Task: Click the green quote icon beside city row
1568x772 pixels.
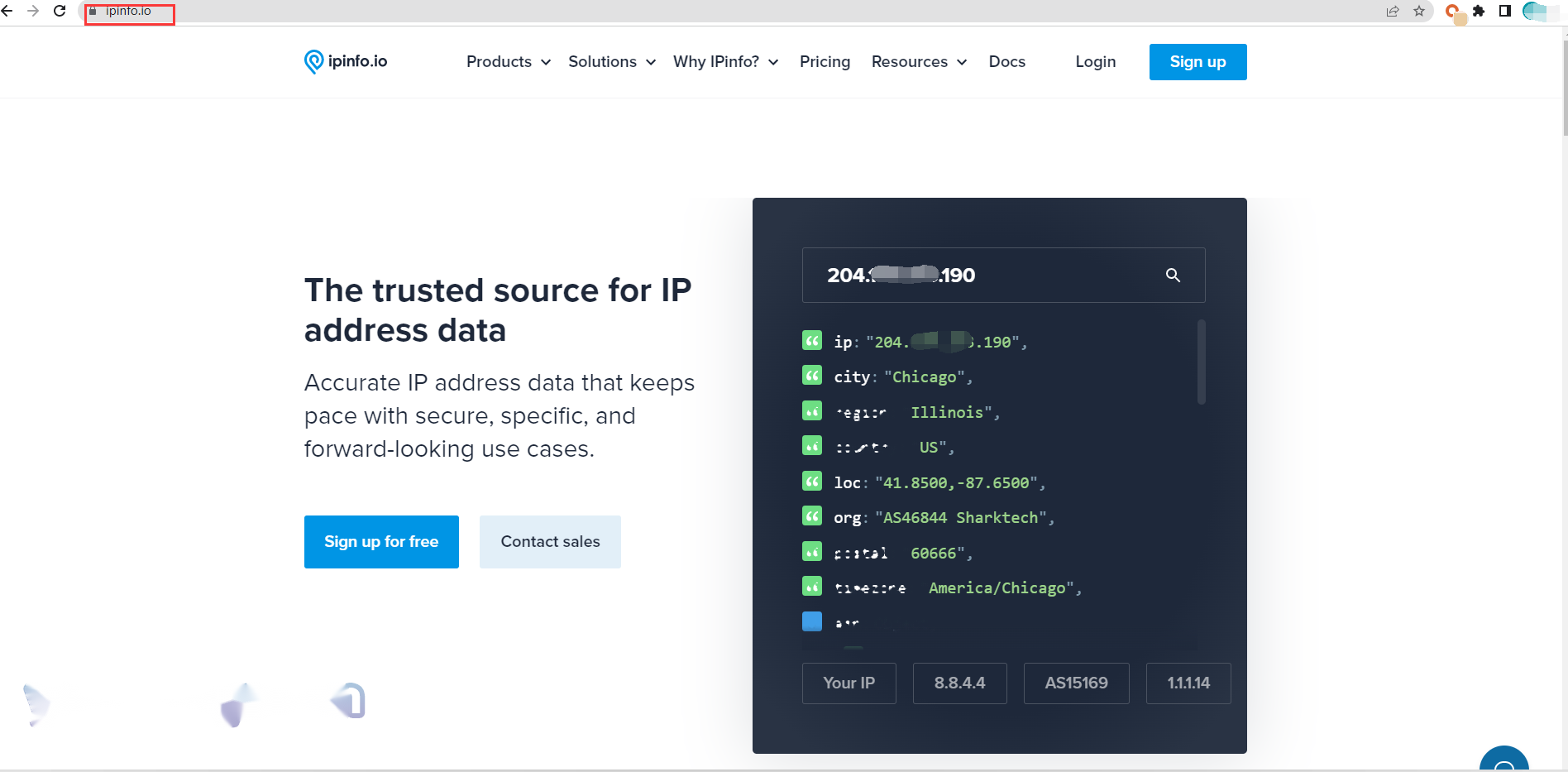Action: point(812,376)
